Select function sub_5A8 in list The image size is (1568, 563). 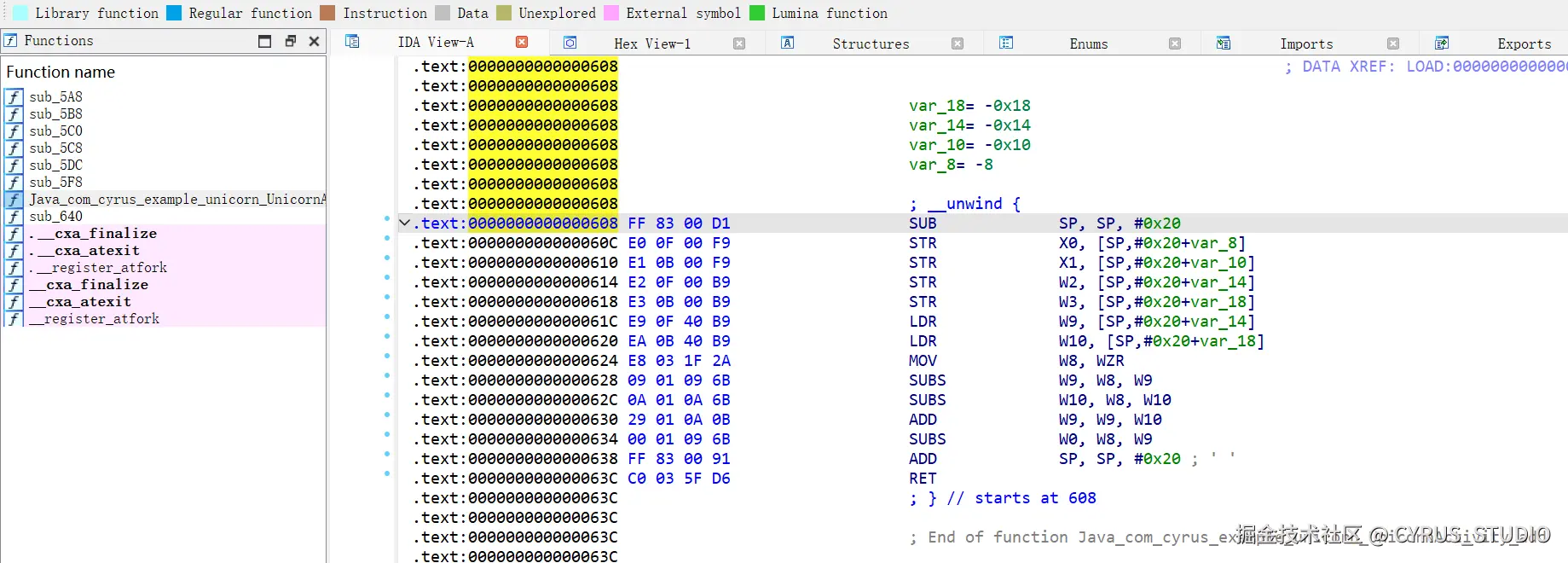click(56, 97)
